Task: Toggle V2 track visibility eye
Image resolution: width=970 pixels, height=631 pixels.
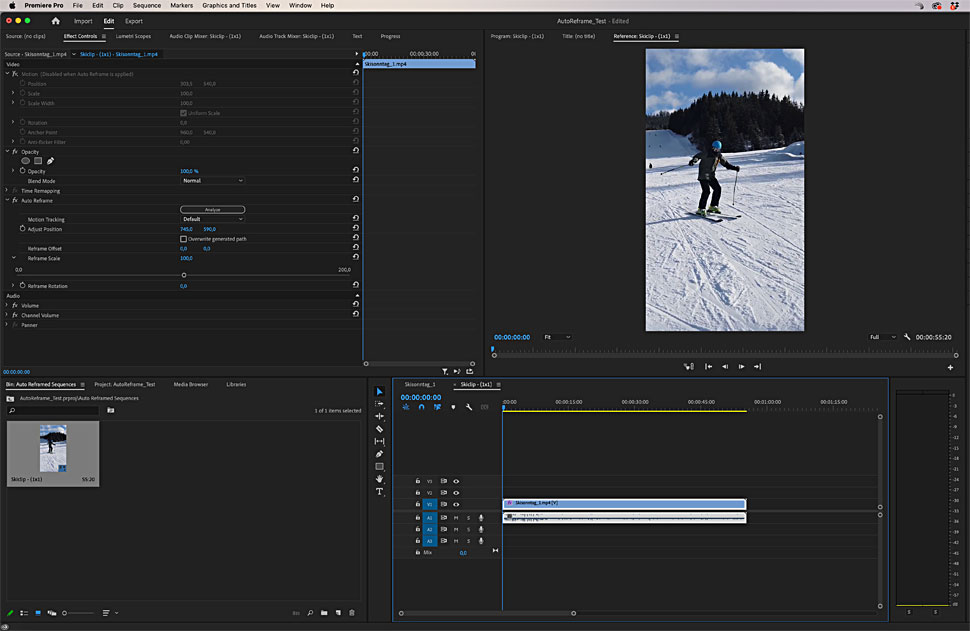Action: point(456,493)
